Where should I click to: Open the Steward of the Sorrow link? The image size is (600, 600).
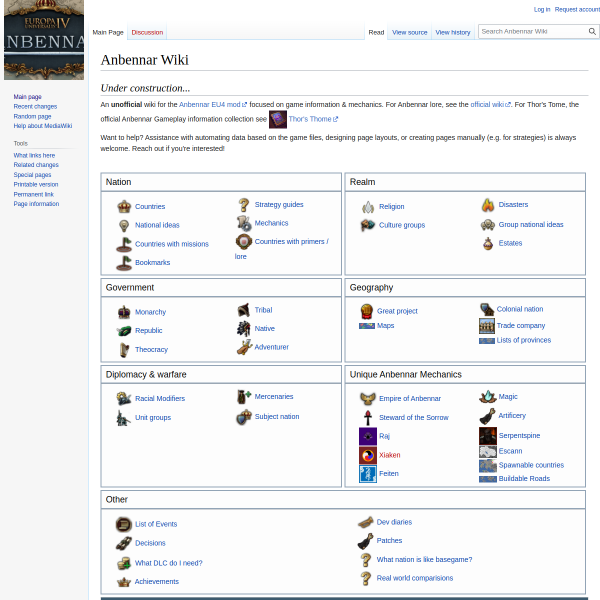coord(413,417)
